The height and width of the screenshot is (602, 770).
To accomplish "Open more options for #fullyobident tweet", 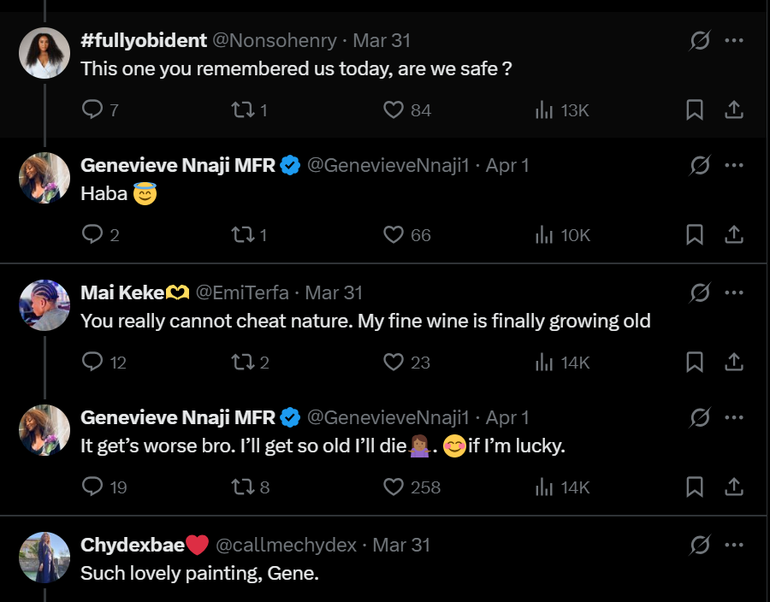I will pyautogui.click(x=734, y=41).
